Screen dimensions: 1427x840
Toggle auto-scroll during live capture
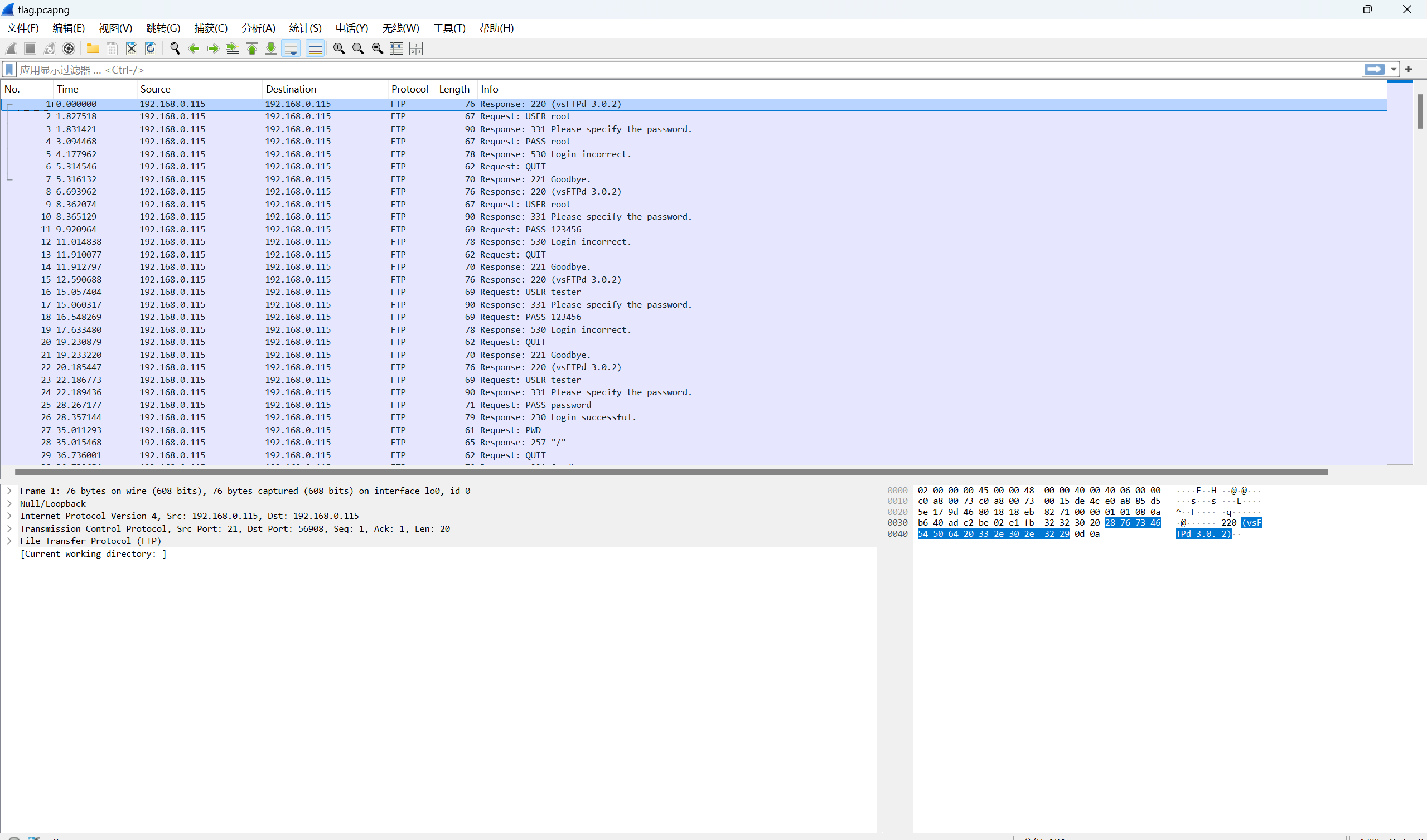[x=291, y=48]
